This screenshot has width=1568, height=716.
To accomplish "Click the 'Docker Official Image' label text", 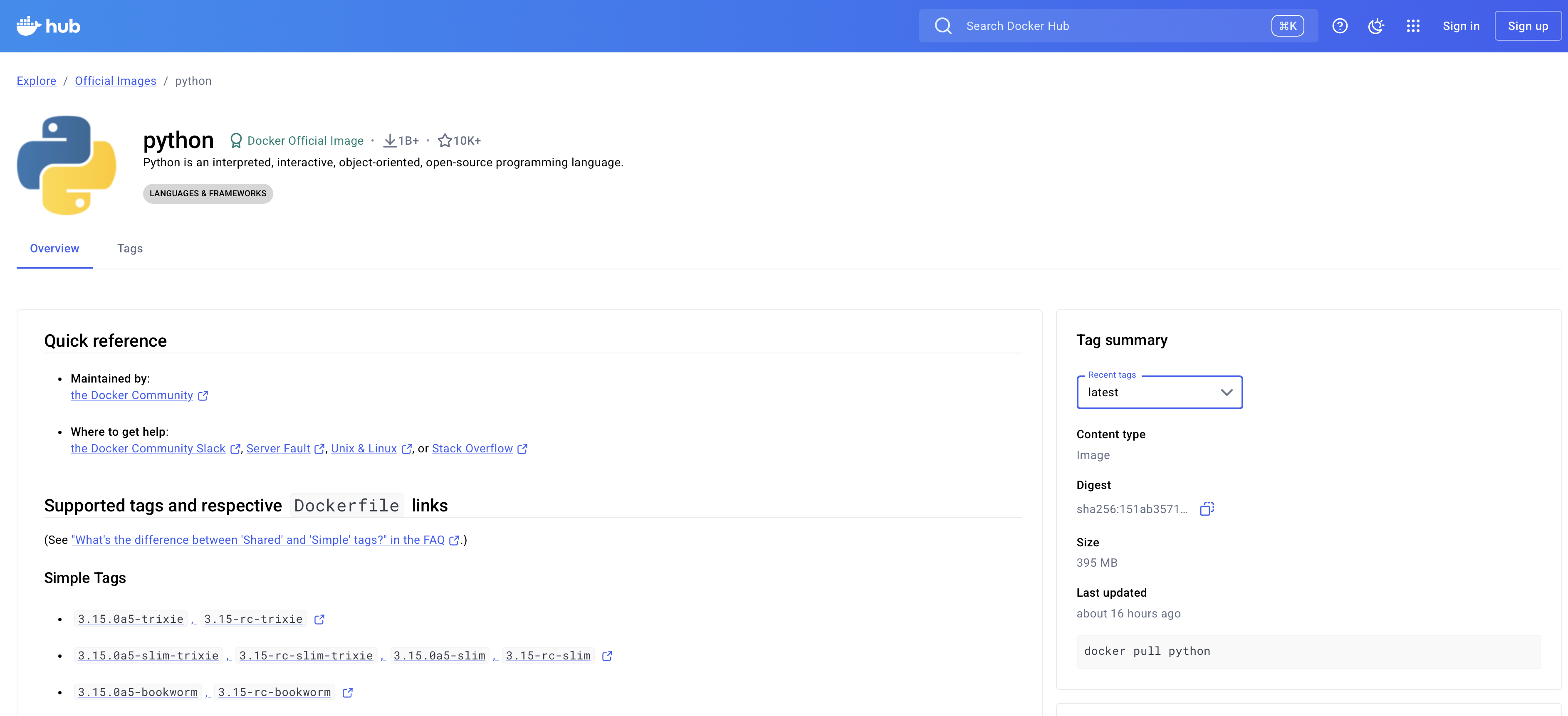I will click(x=306, y=141).
